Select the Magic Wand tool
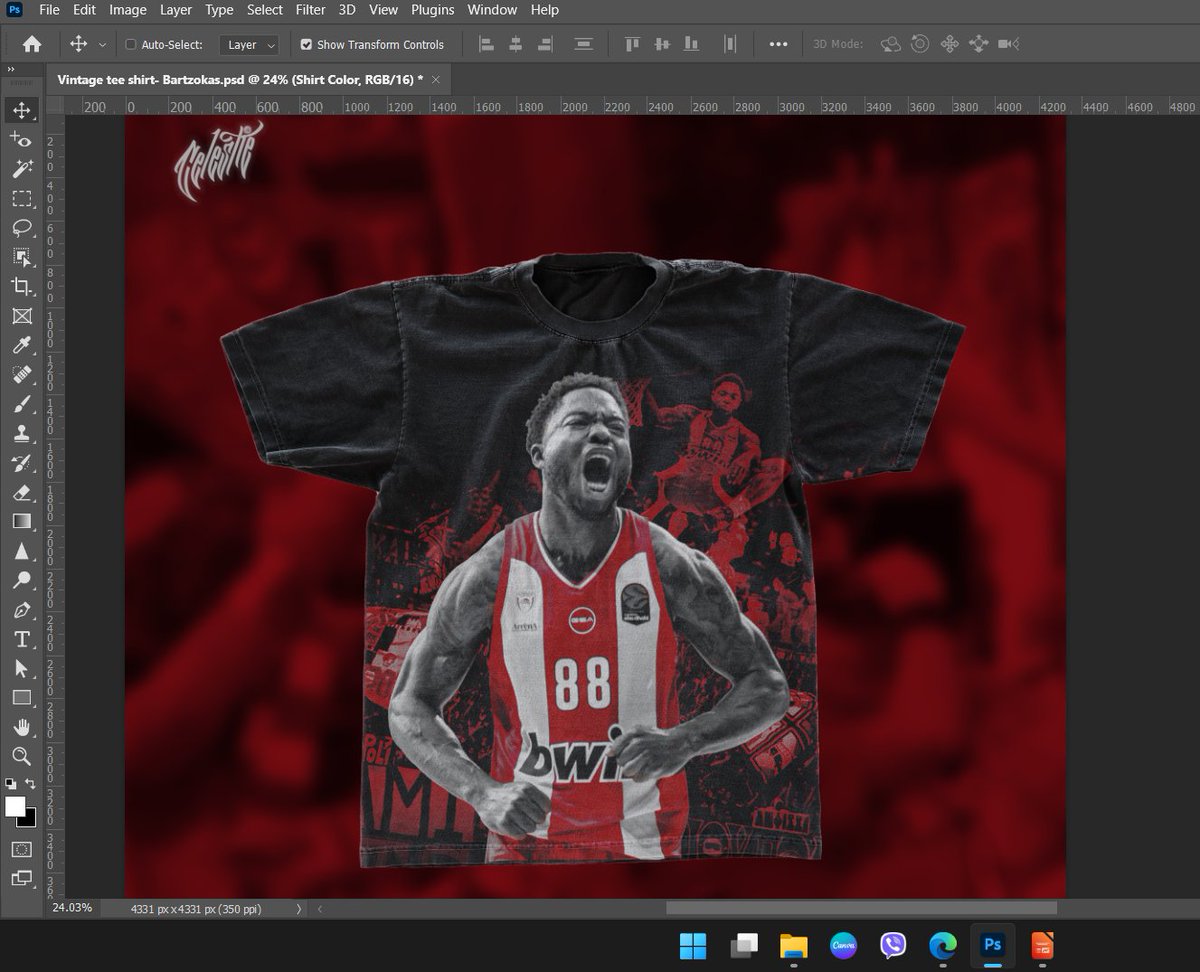The height and width of the screenshot is (972, 1200). pyautogui.click(x=21, y=169)
